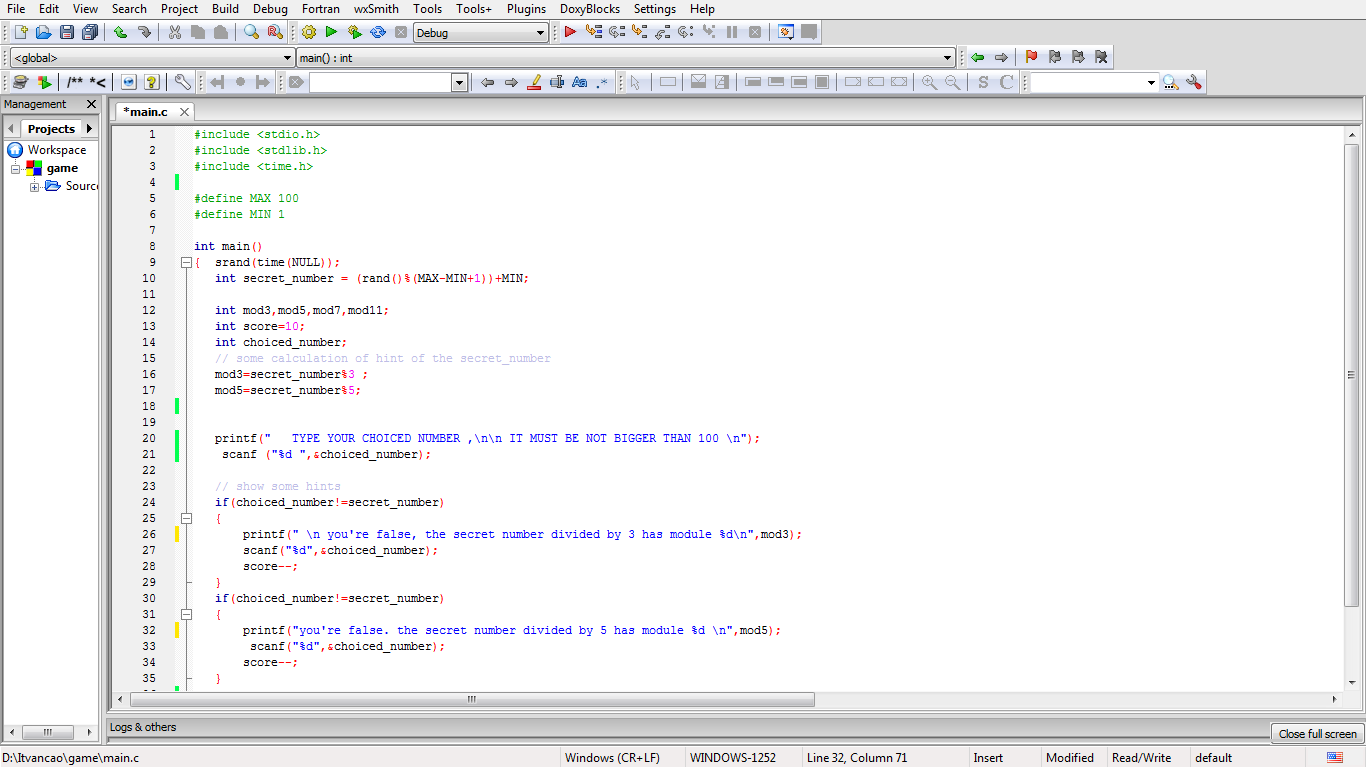Toggle match case 'Aa' search option
1366x768 pixels.
(579, 82)
